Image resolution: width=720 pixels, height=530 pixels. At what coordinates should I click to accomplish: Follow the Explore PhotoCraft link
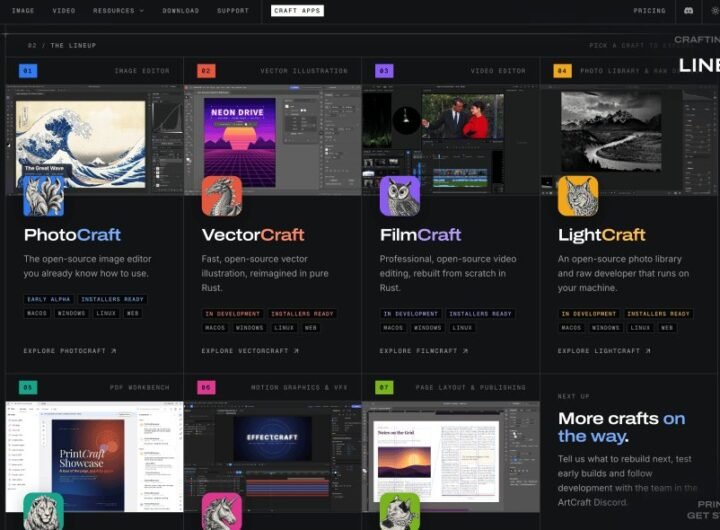[x=70, y=351]
